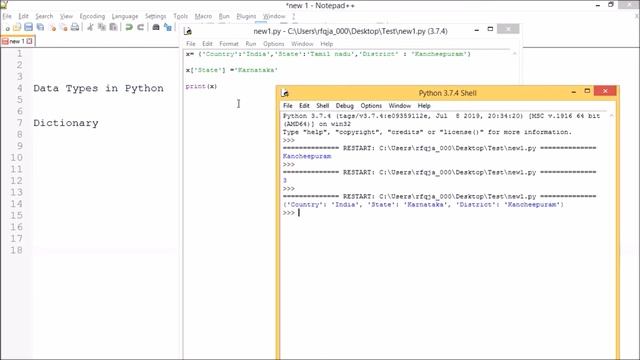Click the Undo arrow icon in Notepad++ toolbar

[129, 27]
